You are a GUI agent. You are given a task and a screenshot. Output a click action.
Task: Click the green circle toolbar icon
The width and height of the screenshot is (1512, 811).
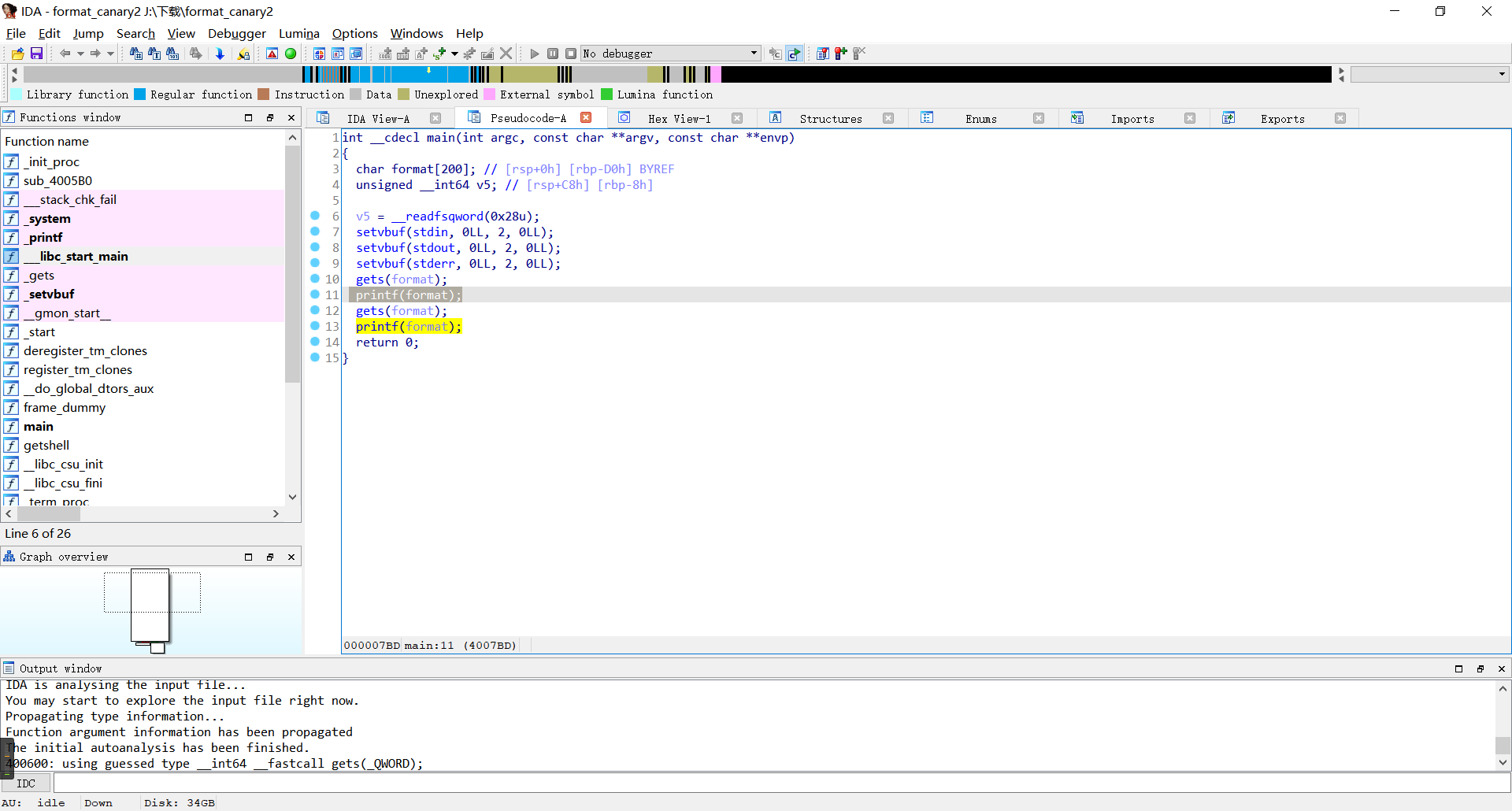(291, 54)
